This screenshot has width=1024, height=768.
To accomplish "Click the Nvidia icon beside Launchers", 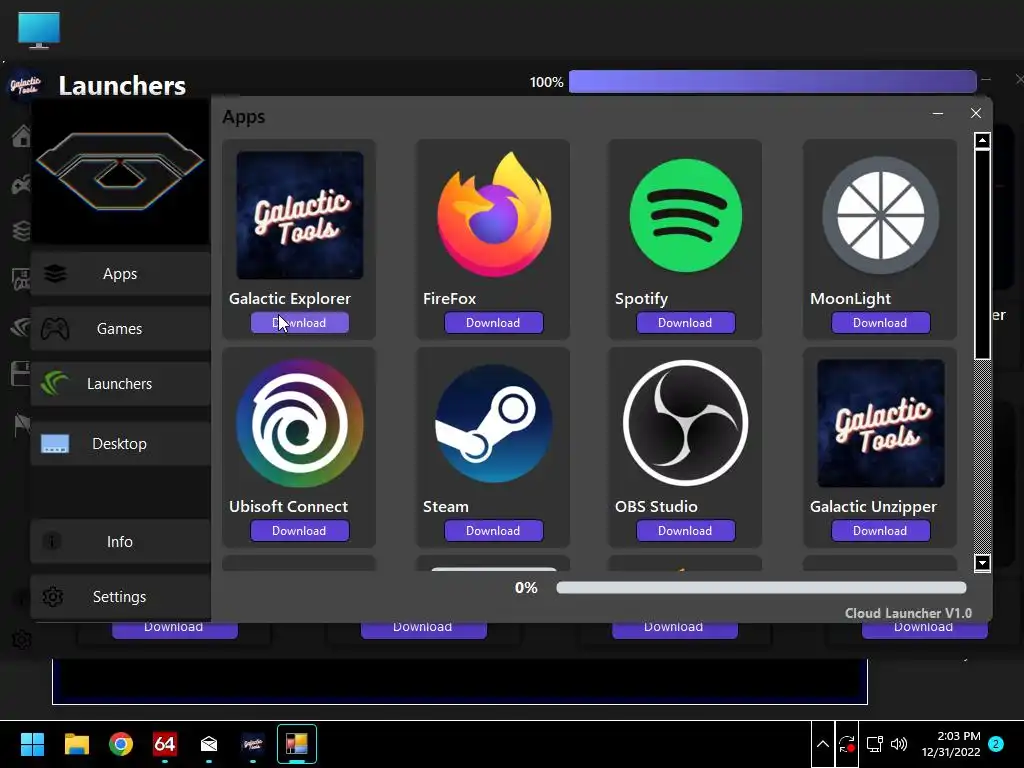I will coord(54,383).
